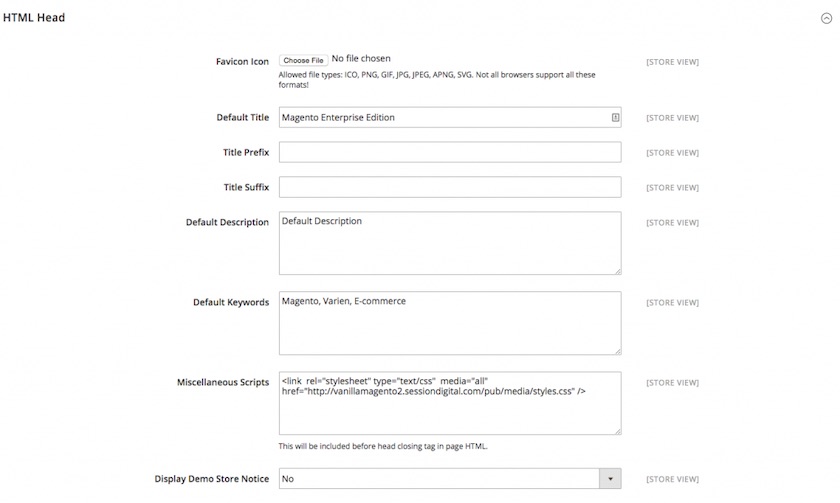Click the Miscellaneous Scripts textarea
This screenshot has height=503, width=840.
[450, 403]
